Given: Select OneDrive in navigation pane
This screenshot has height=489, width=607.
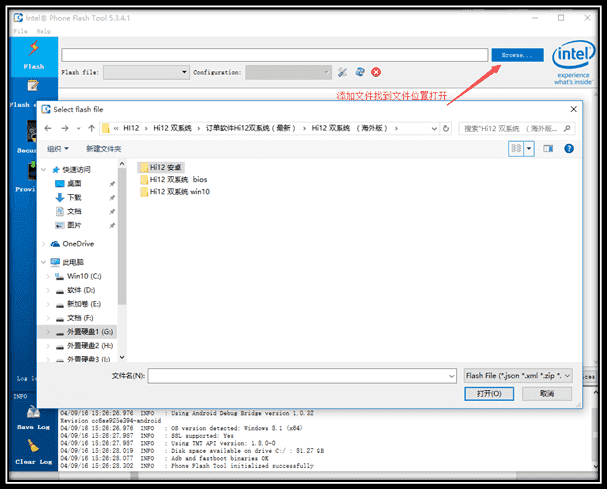Looking at the screenshot, I should pyautogui.click(x=72, y=244).
